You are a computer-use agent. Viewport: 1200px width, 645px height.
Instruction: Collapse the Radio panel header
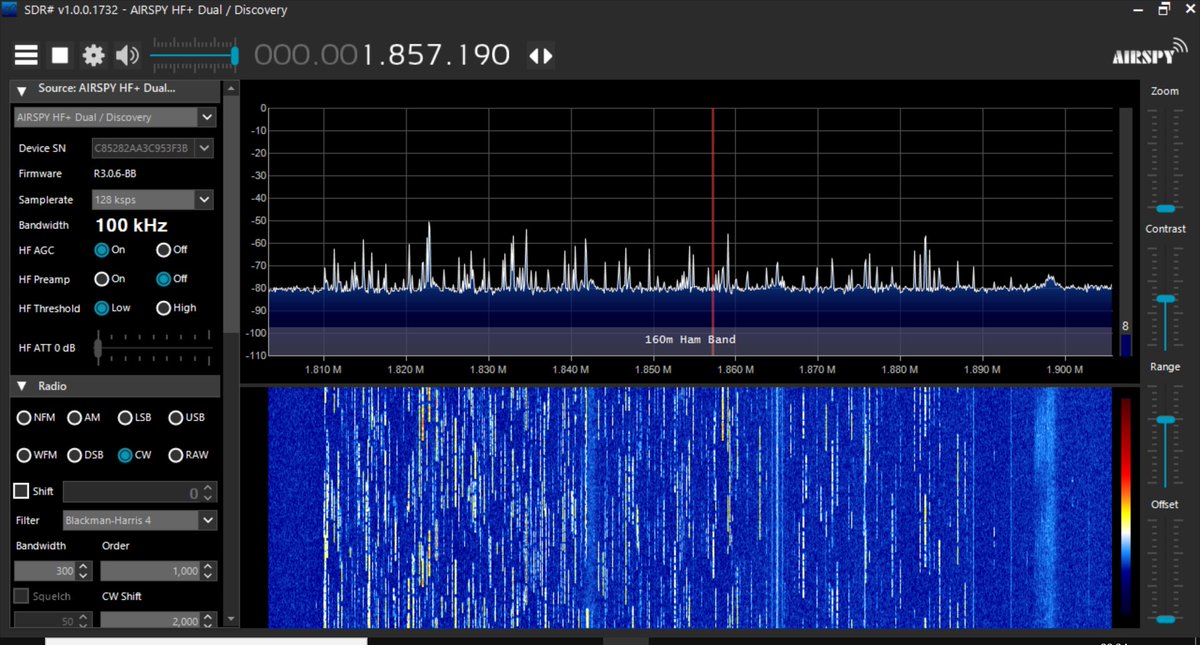(115, 386)
